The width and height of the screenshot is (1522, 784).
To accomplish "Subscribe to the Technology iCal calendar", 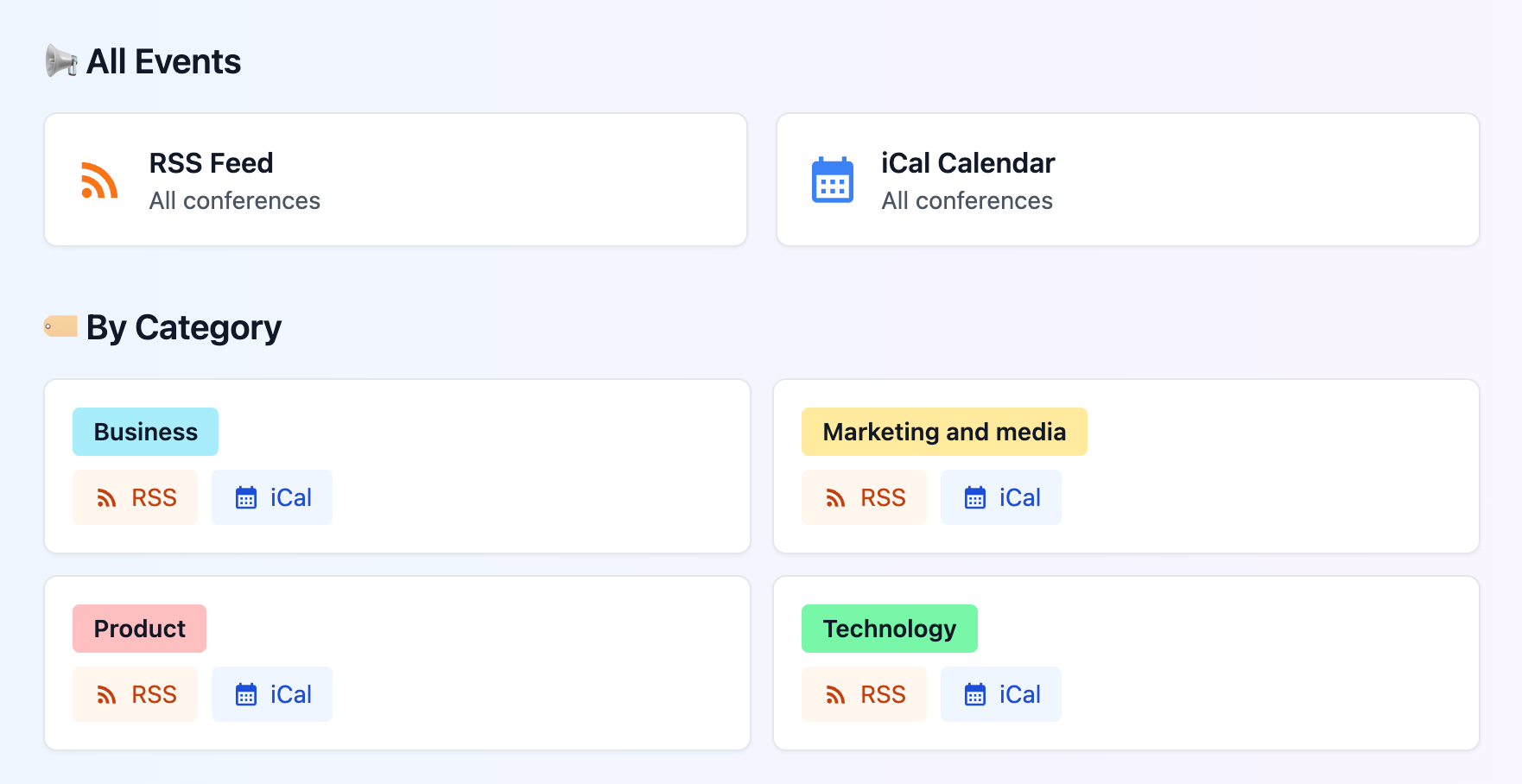I will [x=1001, y=694].
